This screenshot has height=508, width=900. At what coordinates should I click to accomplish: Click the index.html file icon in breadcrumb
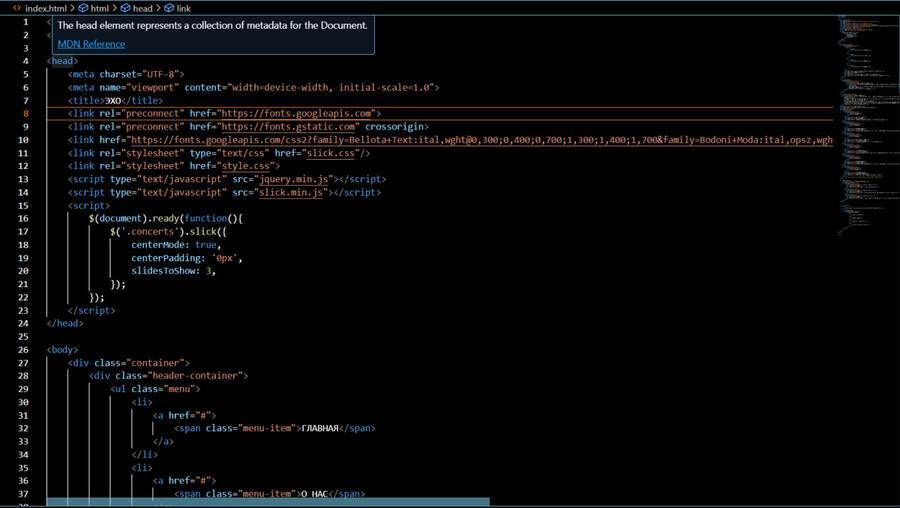[x=17, y=8]
